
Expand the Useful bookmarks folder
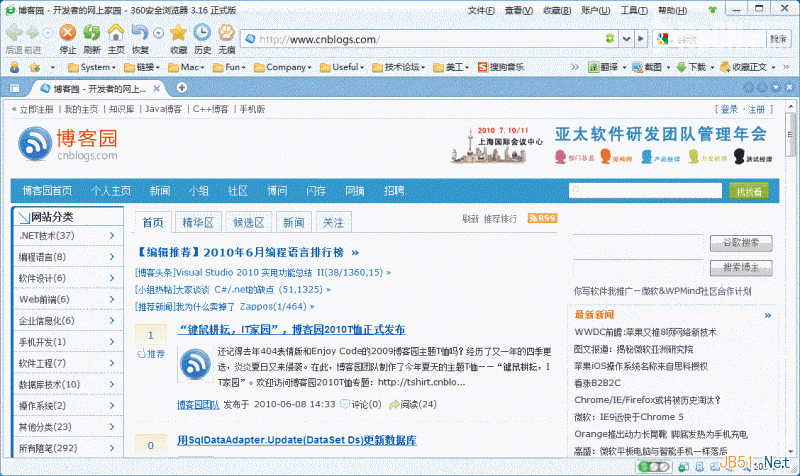[x=342, y=67]
